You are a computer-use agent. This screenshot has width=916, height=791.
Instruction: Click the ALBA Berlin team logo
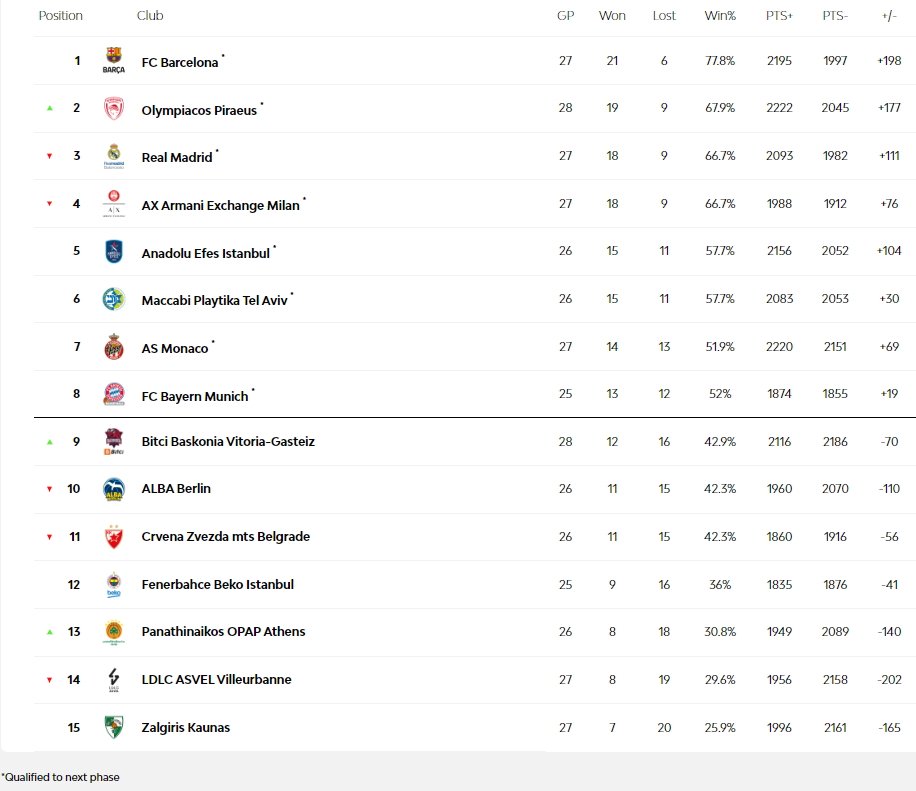tap(114, 489)
